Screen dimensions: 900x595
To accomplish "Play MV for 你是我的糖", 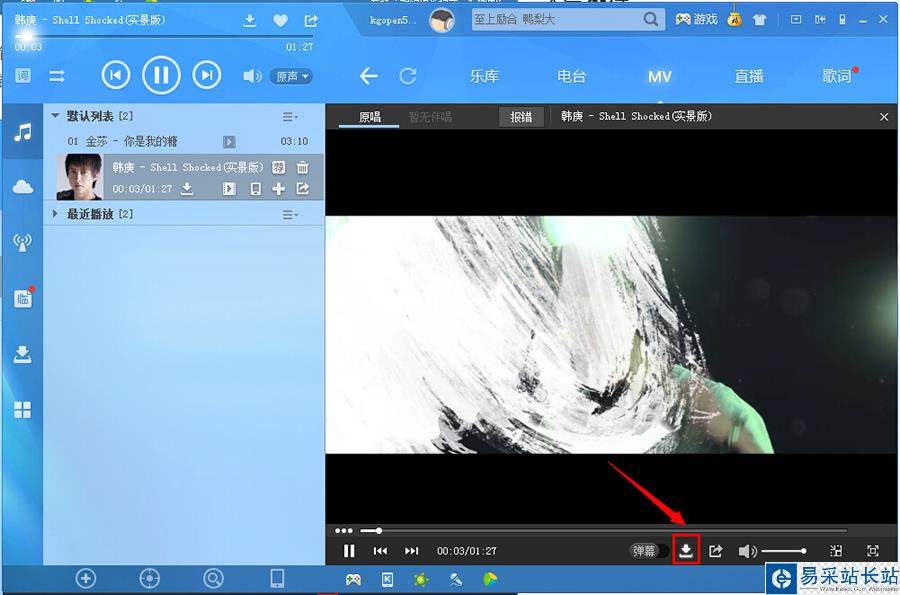I will [x=229, y=142].
